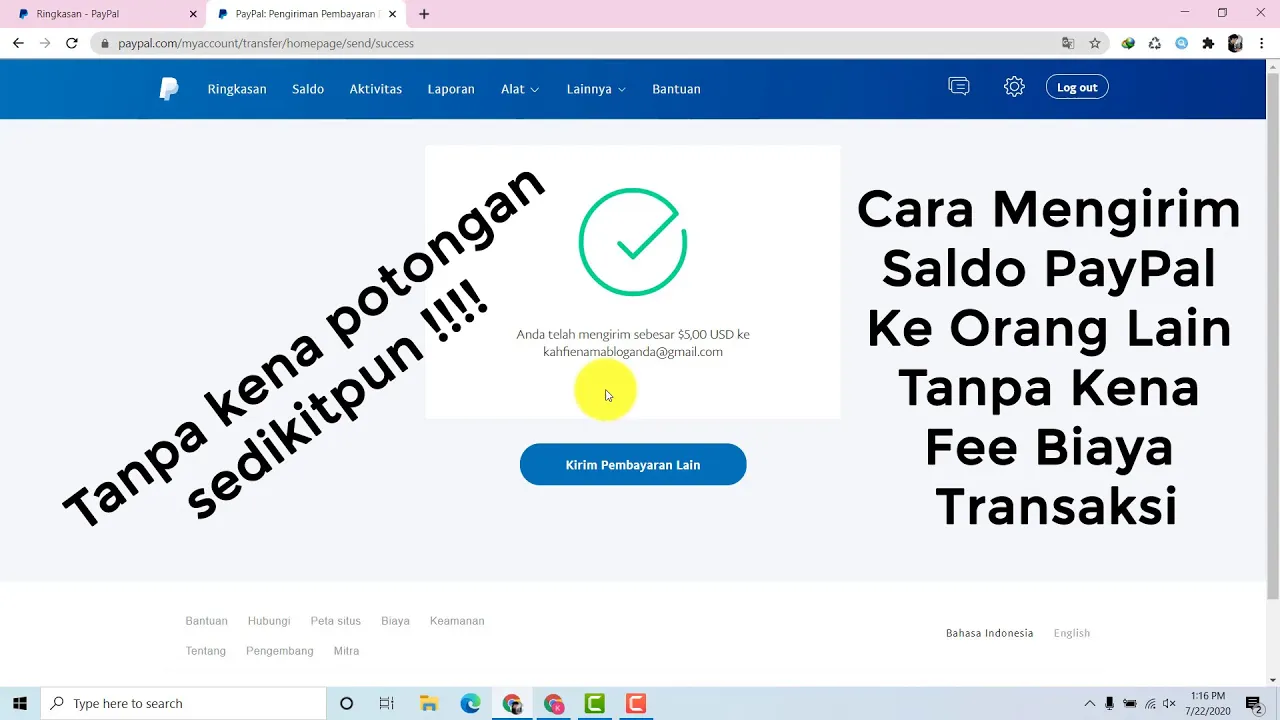Switch language to English
1280x720 pixels.
[1072, 633]
